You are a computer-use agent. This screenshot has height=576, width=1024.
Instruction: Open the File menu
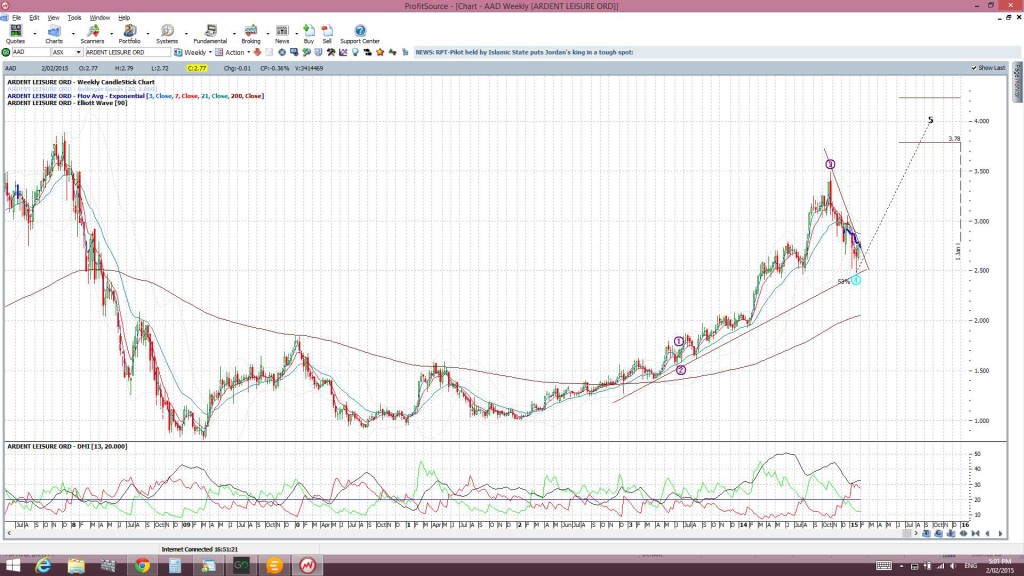[16, 18]
